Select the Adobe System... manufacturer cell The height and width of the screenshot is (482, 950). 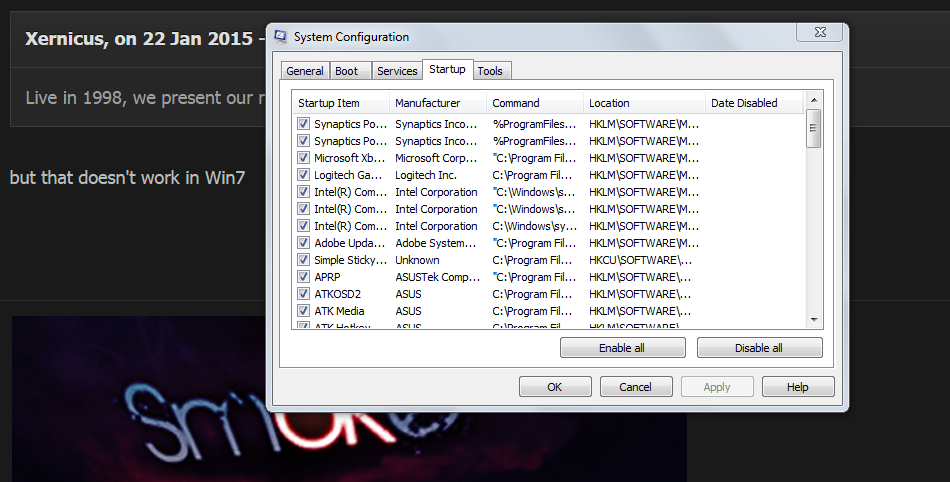436,243
